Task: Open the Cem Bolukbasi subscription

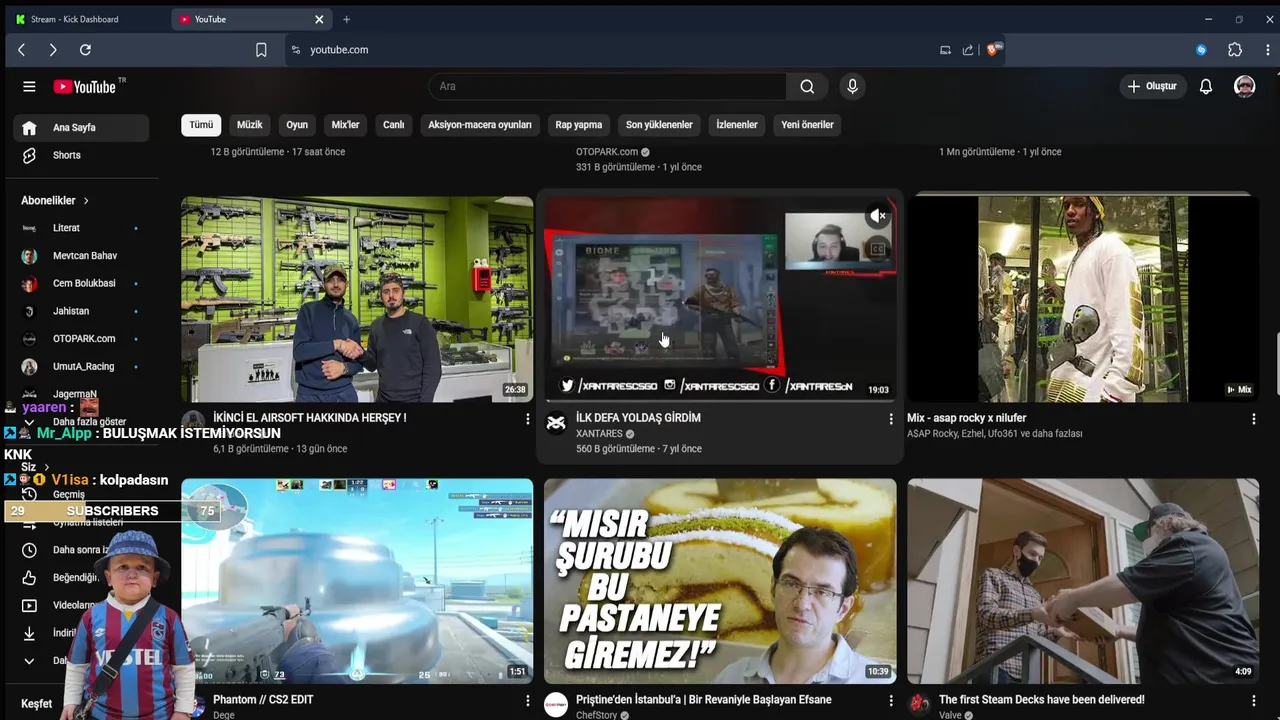Action: [81, 284]
